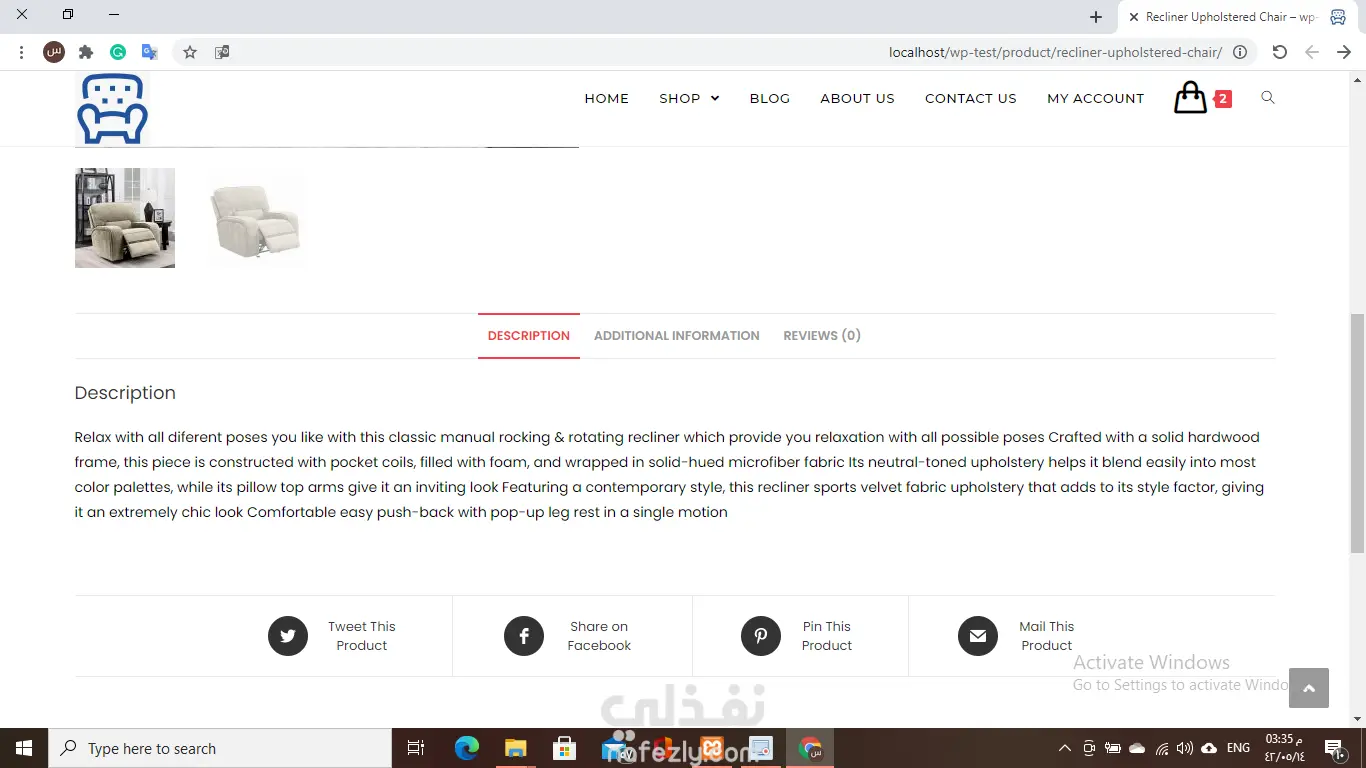Click the website search magnifier icon
The height and width of the screenshot is (768, 1366).
1268,97
